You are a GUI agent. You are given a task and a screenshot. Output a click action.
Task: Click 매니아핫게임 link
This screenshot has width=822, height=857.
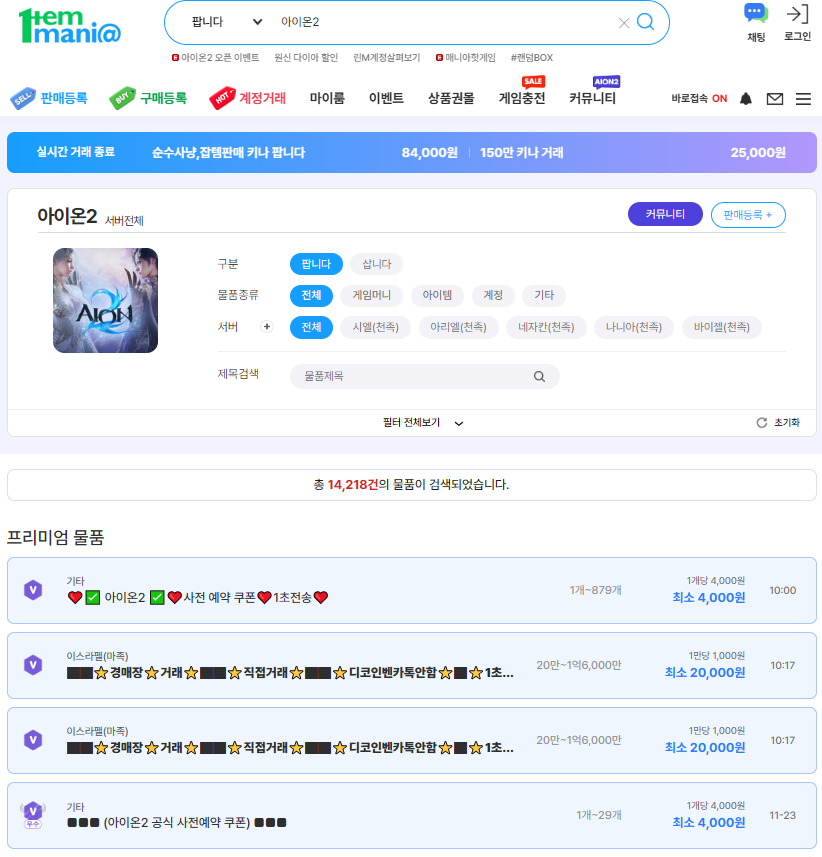[466, 57]
